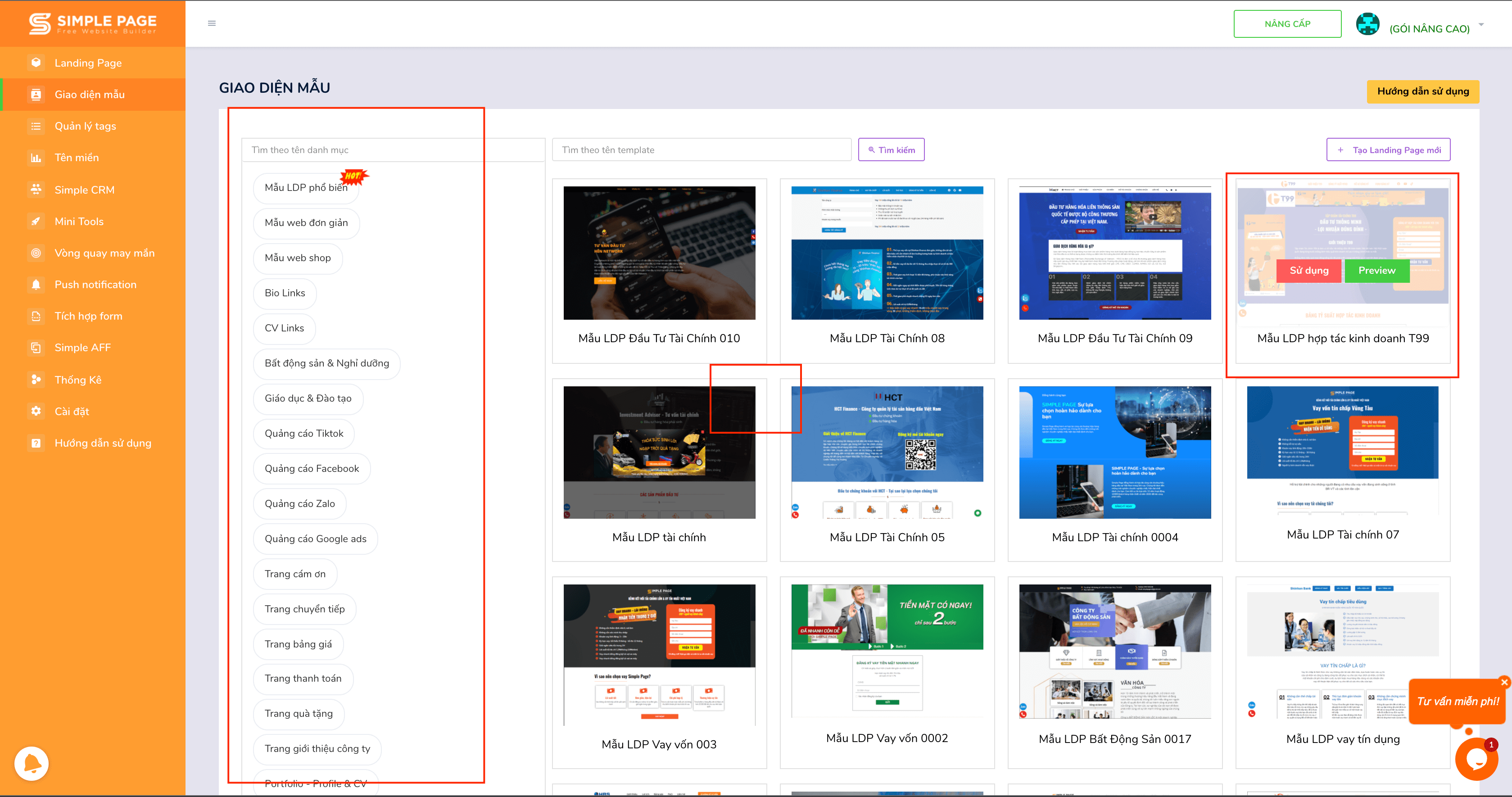Click the Simple AFF sidebar icon
1512x797 pixels.
(x=35, y=348)
